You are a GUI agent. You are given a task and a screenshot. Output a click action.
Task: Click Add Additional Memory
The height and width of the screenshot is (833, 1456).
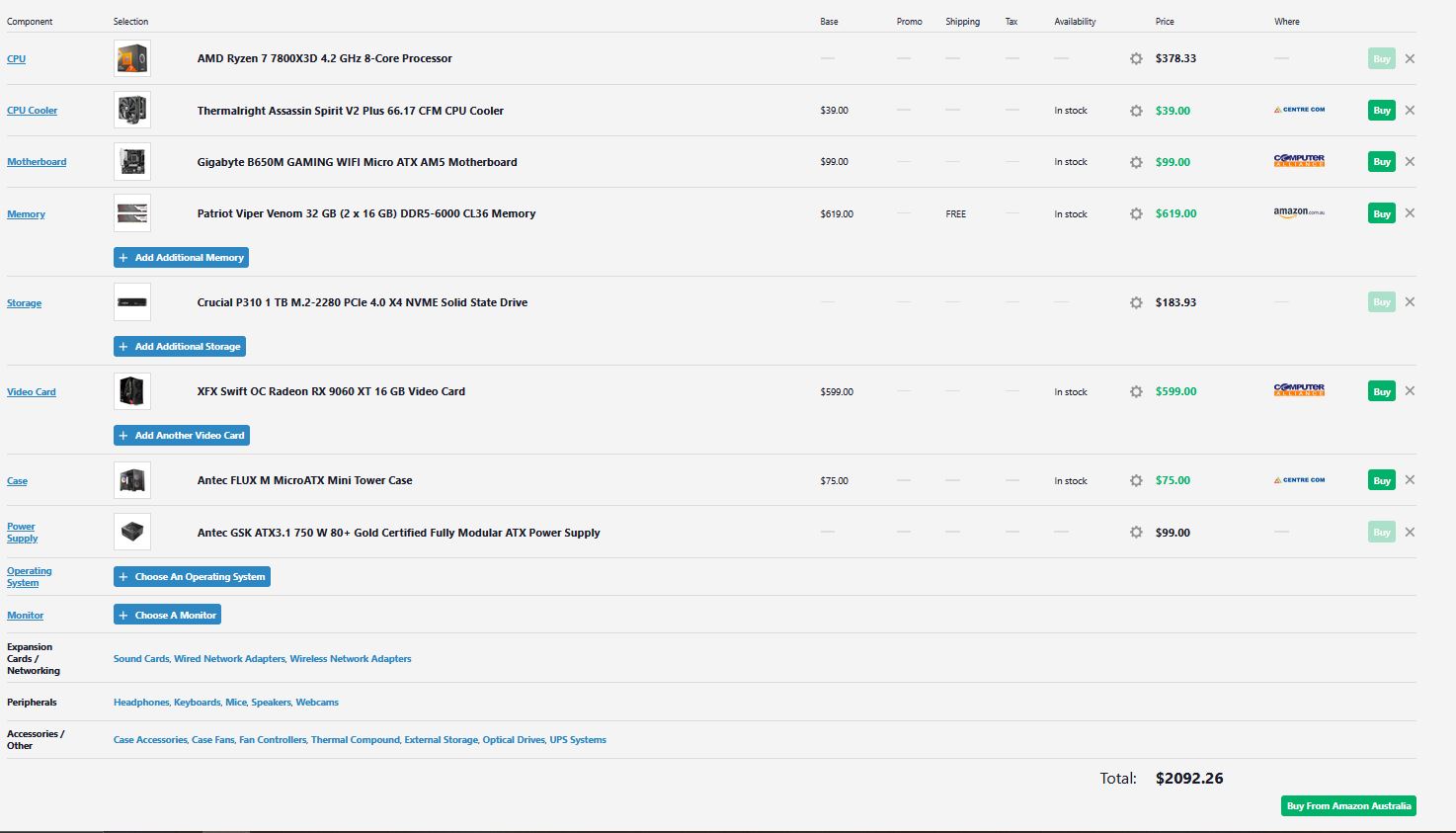pos(181,258)
